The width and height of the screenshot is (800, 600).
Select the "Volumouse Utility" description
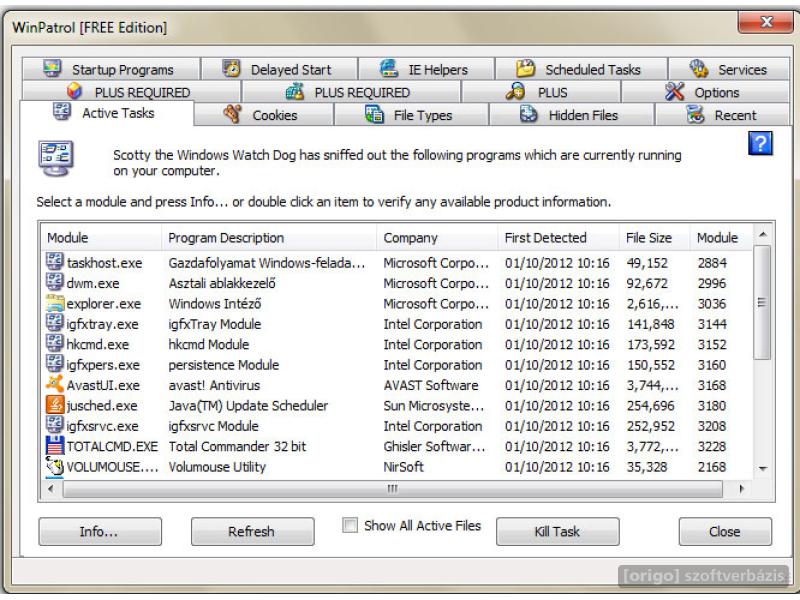[x=217, y=467]
